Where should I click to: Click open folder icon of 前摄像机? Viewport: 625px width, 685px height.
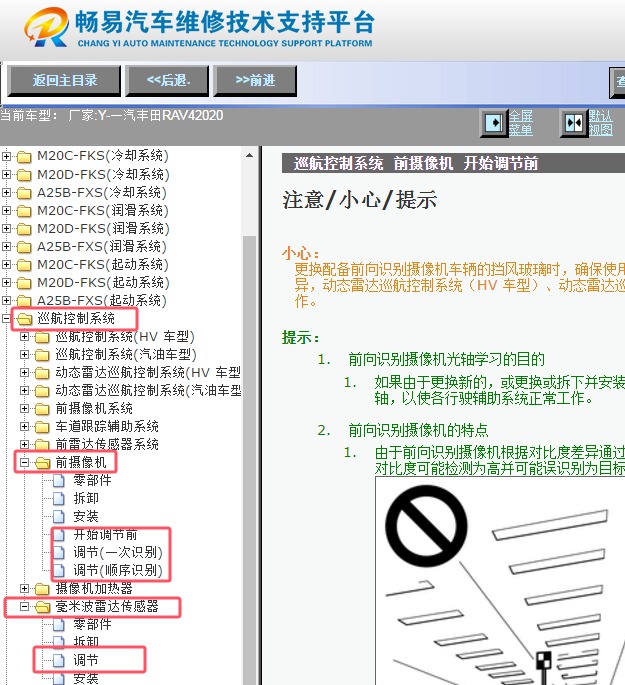coord(42,463)
